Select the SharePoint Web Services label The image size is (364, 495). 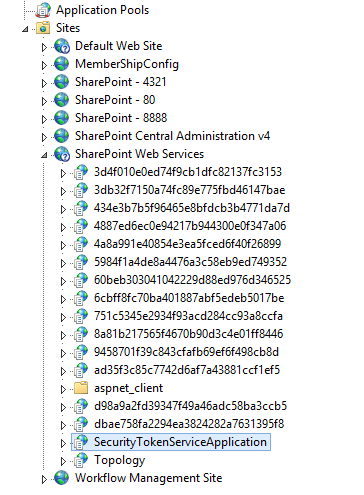[140, 154]
